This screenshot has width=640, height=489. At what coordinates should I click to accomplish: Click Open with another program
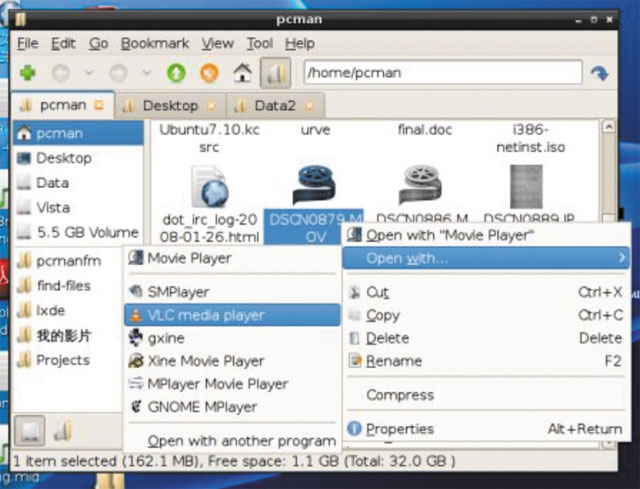pyautogui.click(x=232, y=441)
